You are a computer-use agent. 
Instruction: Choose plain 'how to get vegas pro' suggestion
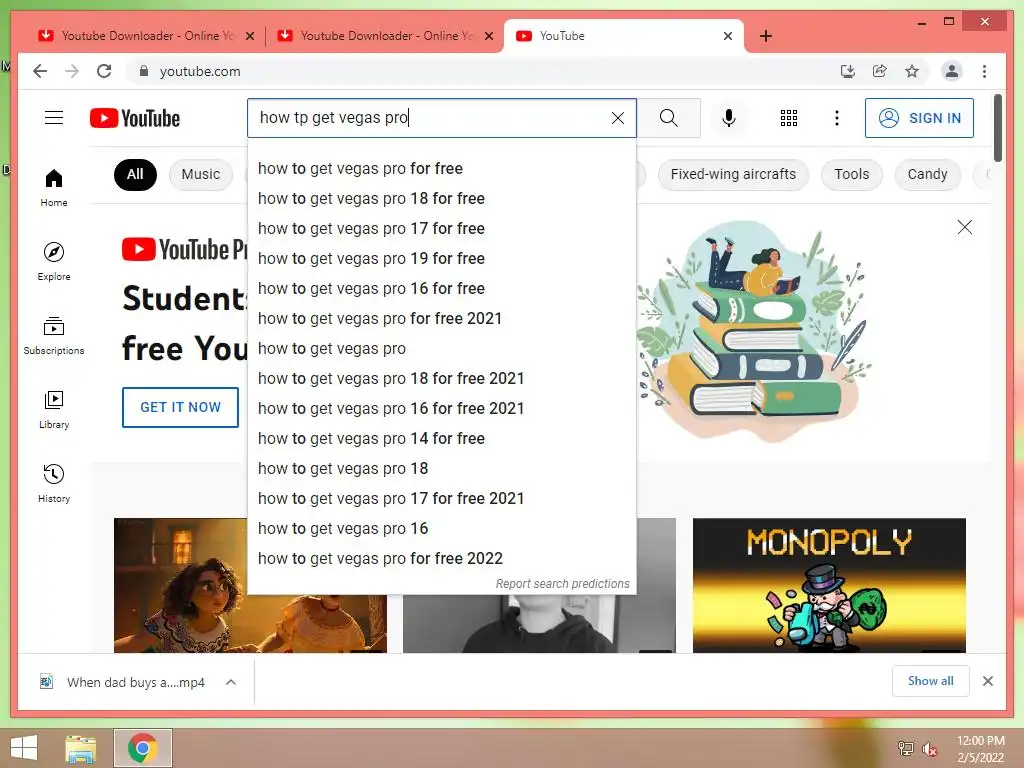(x=442, y=349)
